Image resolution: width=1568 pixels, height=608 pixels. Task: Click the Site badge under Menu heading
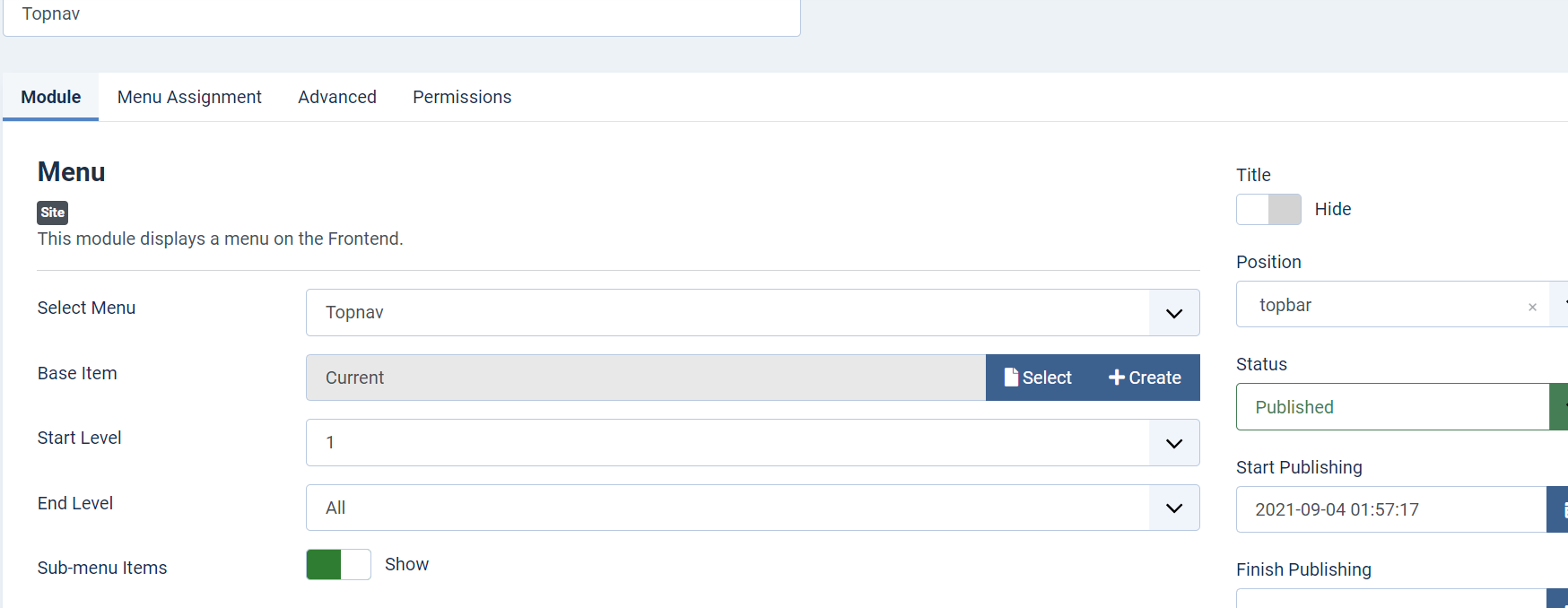click(53, 213)
